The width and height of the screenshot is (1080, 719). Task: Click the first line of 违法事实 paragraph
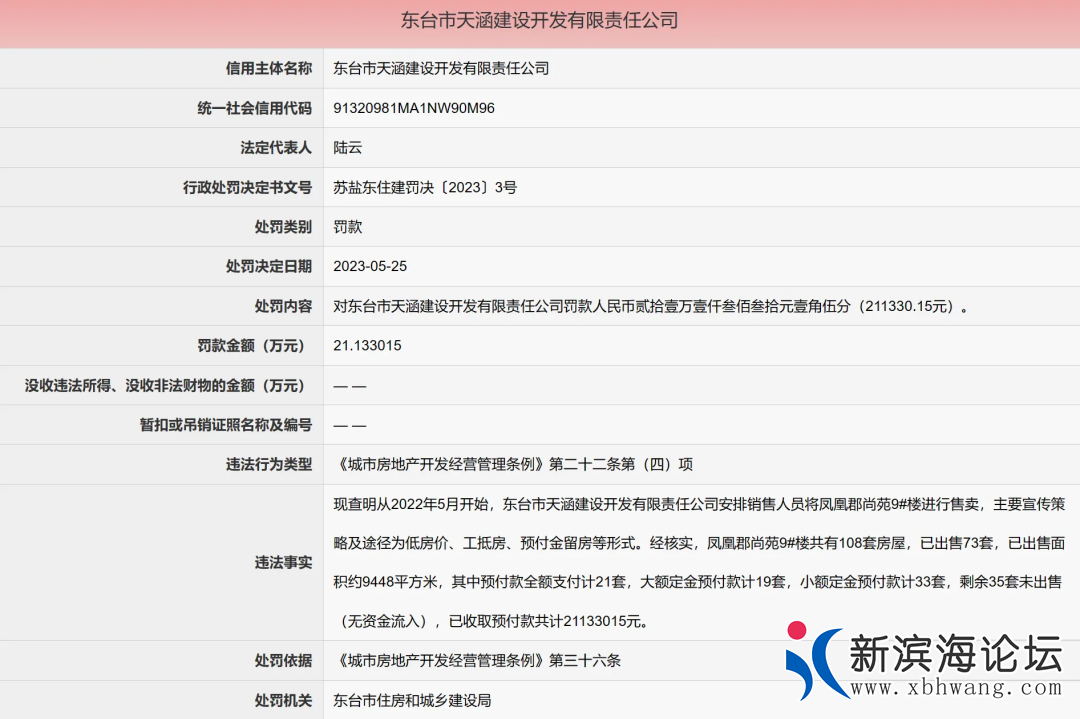click(698, 505)
